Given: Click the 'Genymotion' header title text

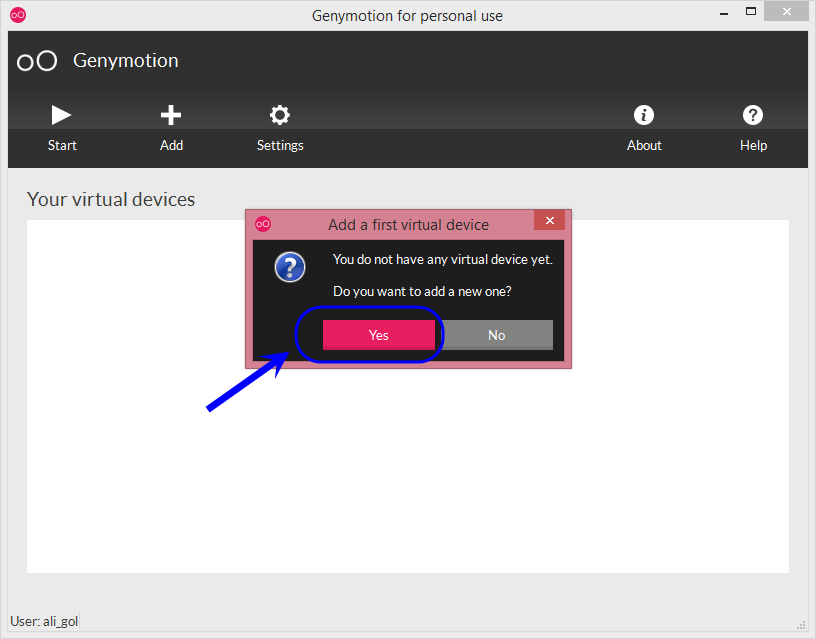Looking at the screenshot, I should [x=126, y=61].
